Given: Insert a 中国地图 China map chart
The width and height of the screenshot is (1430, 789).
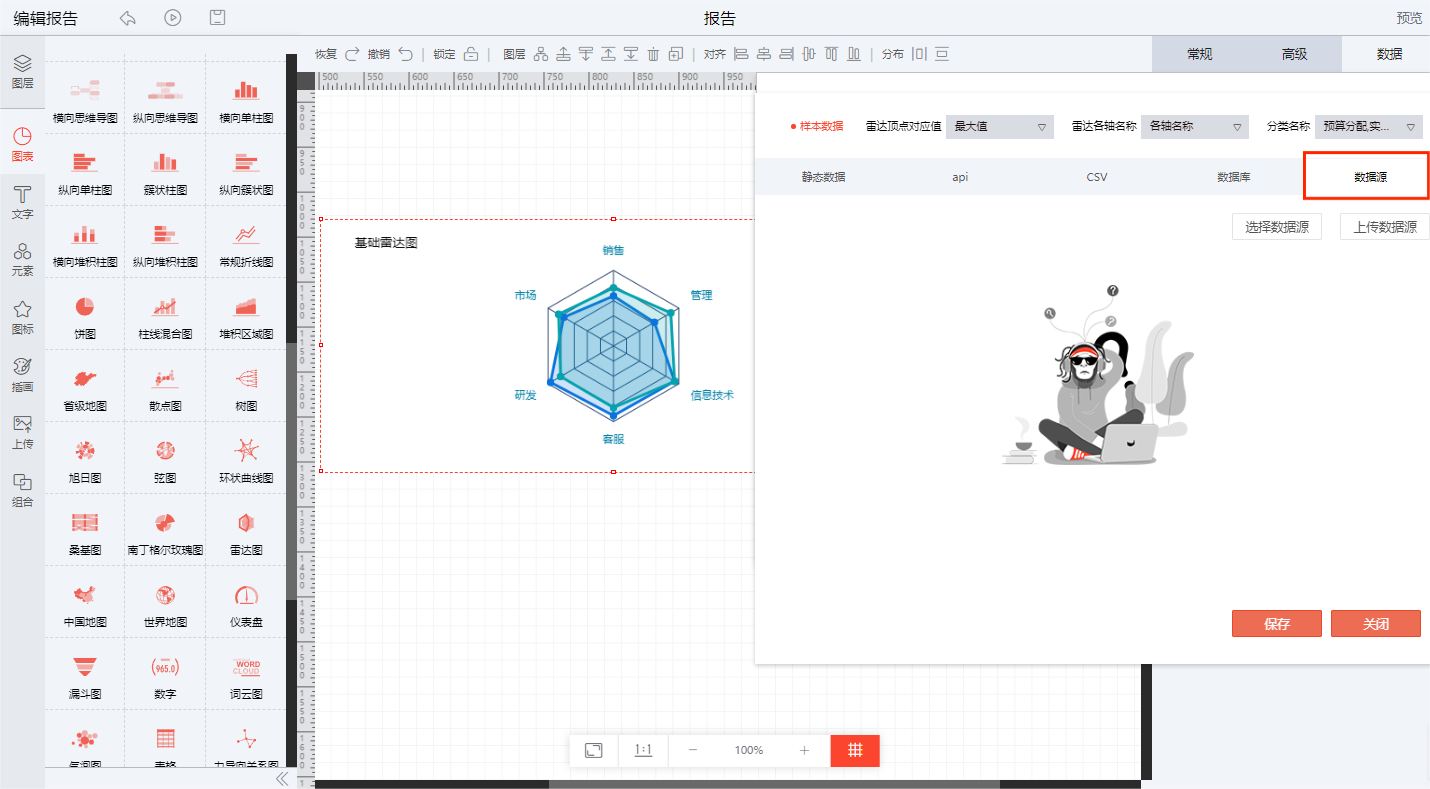Looking at the screenshot, I should [x=85, y=603].
